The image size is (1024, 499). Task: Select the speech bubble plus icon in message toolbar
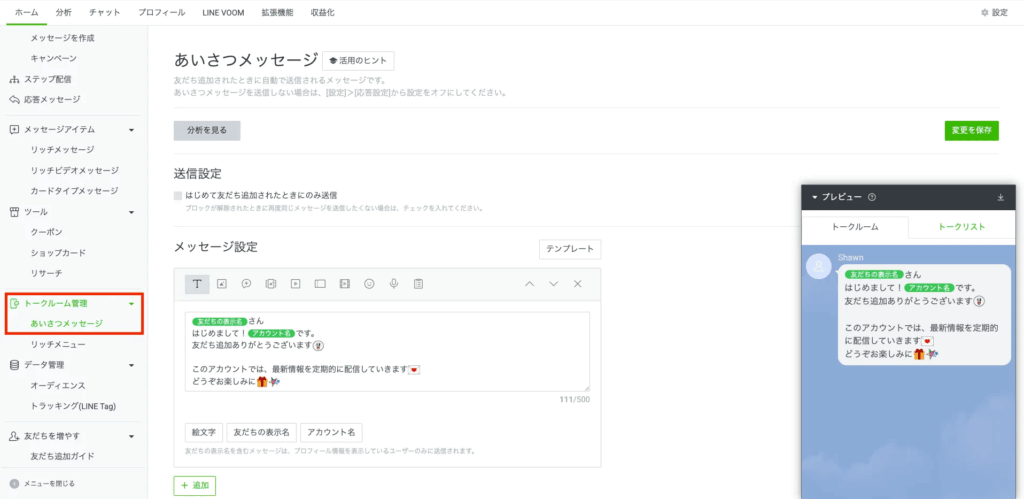(x=246, y=283)
